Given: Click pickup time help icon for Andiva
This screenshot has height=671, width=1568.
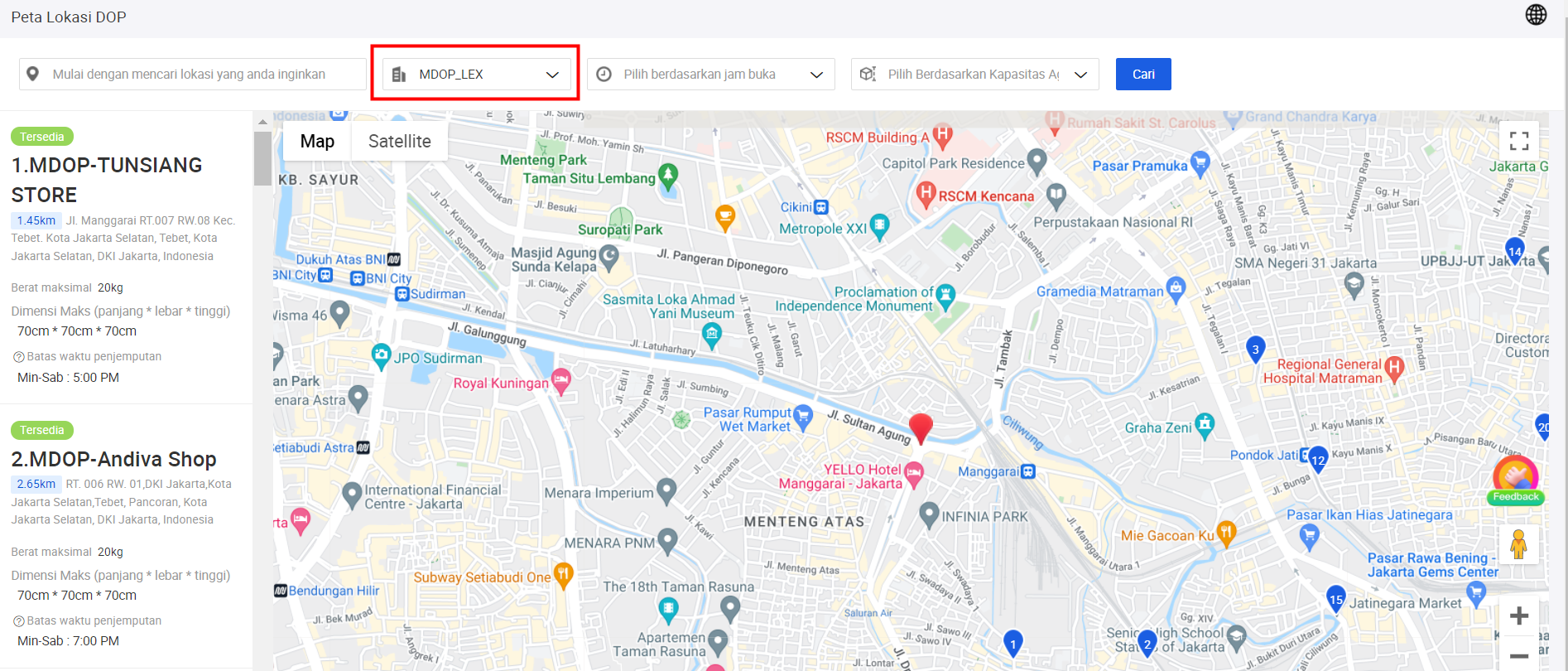Looking at the screenshot, I should click(18, 621).
